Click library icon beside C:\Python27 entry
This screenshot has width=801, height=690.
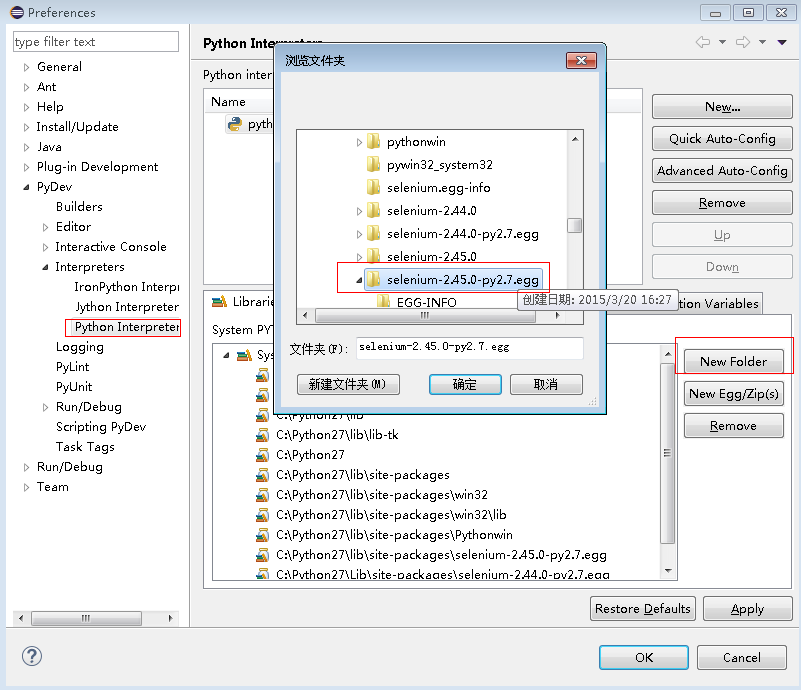pos(262,455)
